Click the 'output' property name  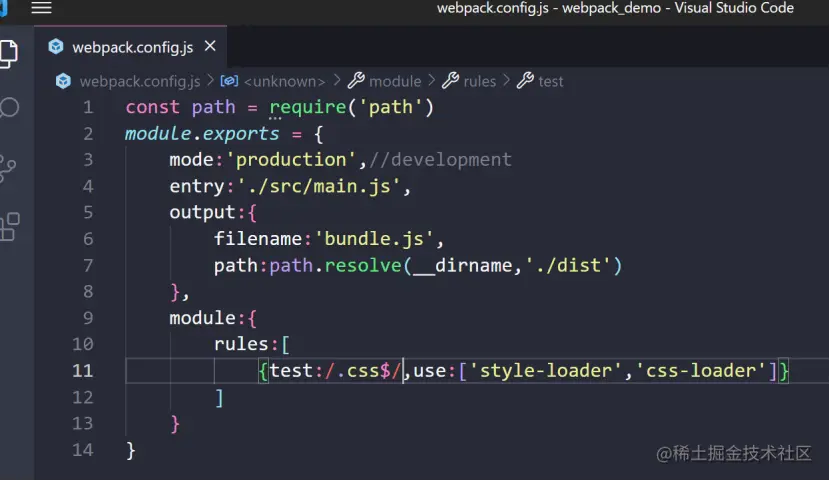[x=202, y=212]
